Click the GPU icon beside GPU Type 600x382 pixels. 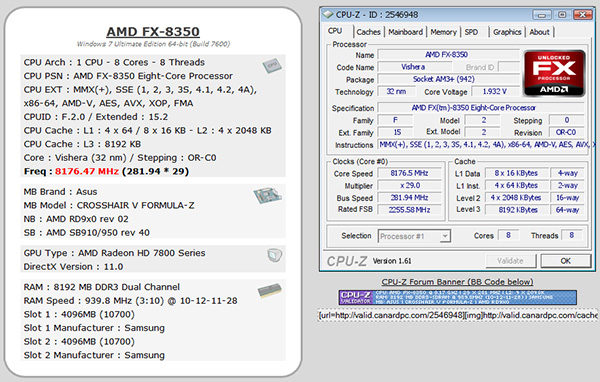[x=274, y=255]
